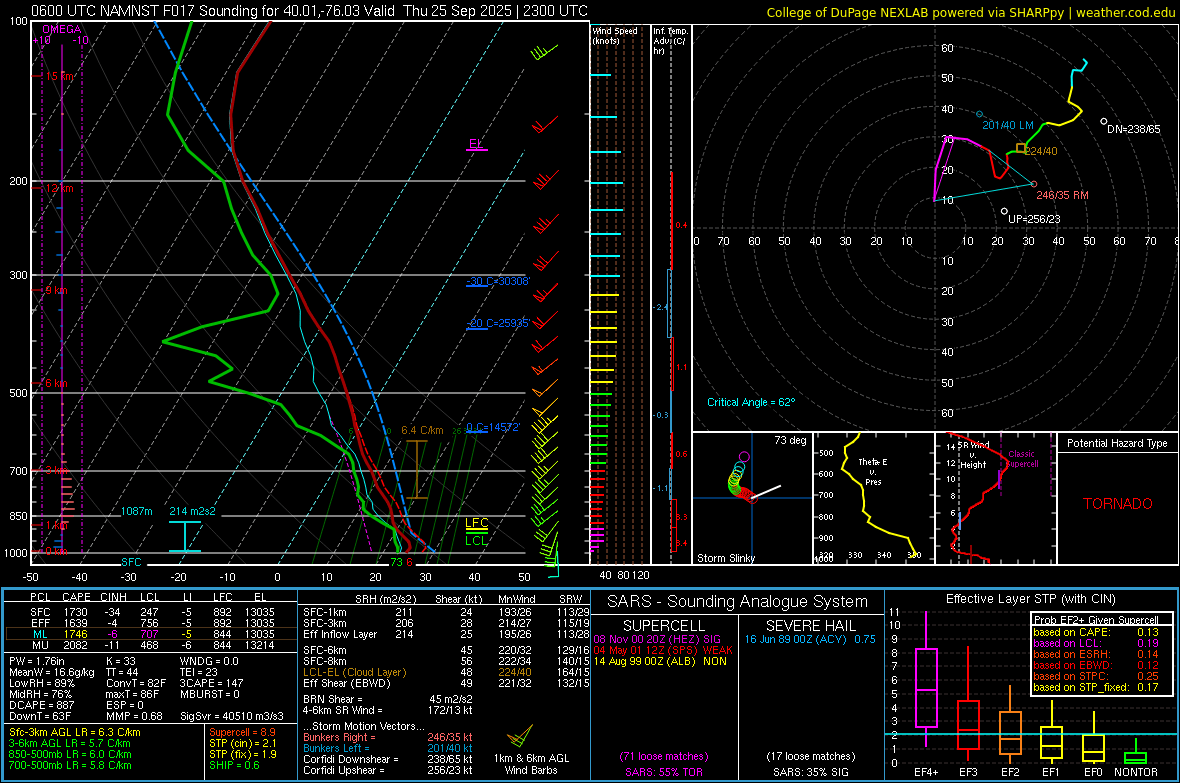1180x783 pixels.
Task: Click the Corfidi Downshear vector row
Action: pos(388,759)
